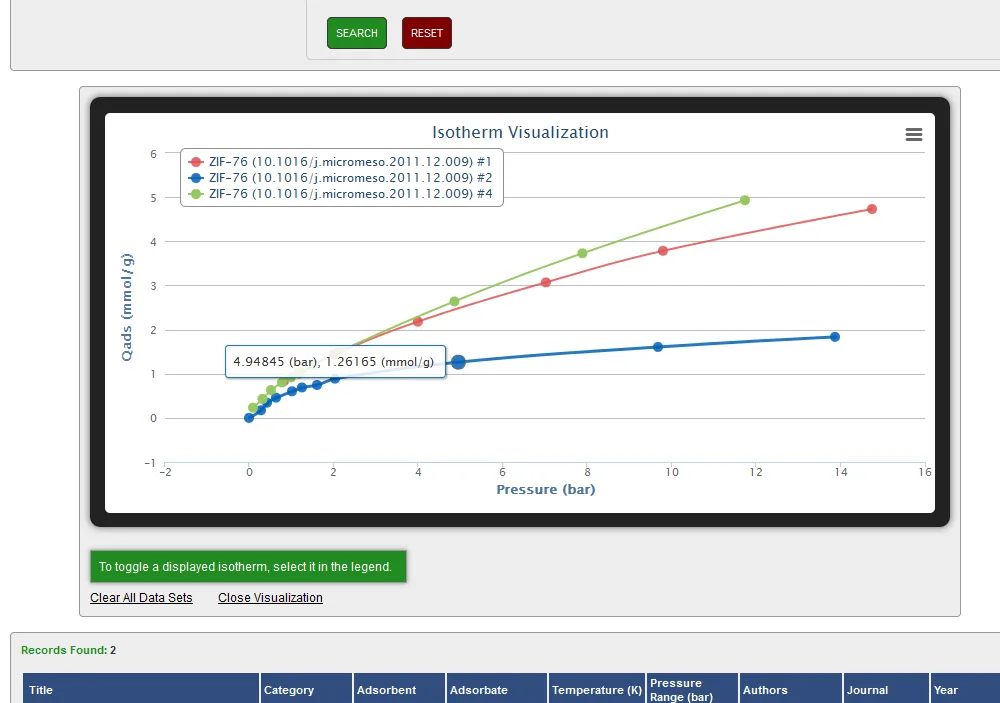Image resolution: width=1000 pixels, height=703 pixels.
Task: Sort by Adsorbent column header
Action: pyautogui.click(x=386, y=690)
